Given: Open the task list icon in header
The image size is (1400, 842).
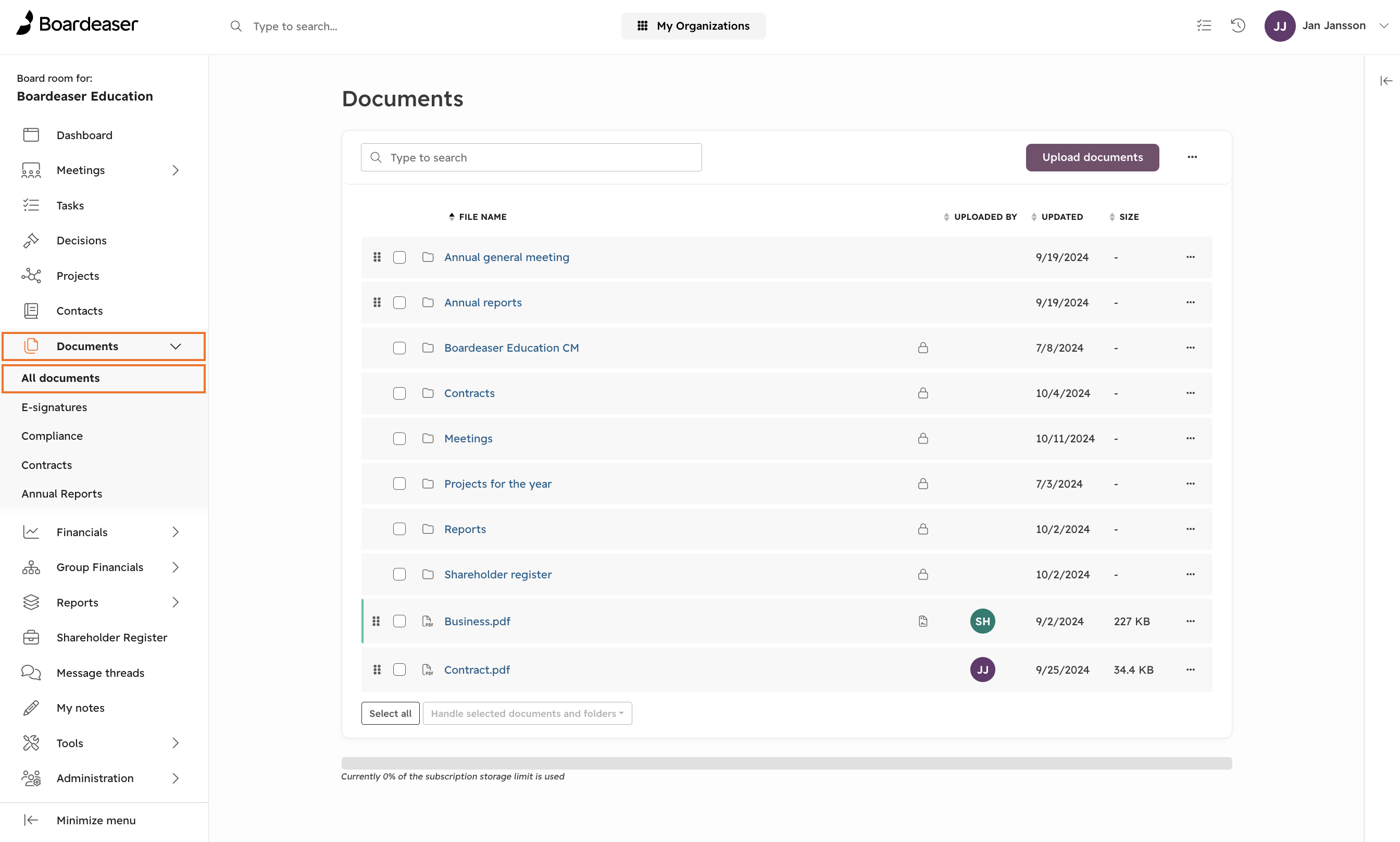Looking at the screenshot, I should click(x=1204, y=26).
